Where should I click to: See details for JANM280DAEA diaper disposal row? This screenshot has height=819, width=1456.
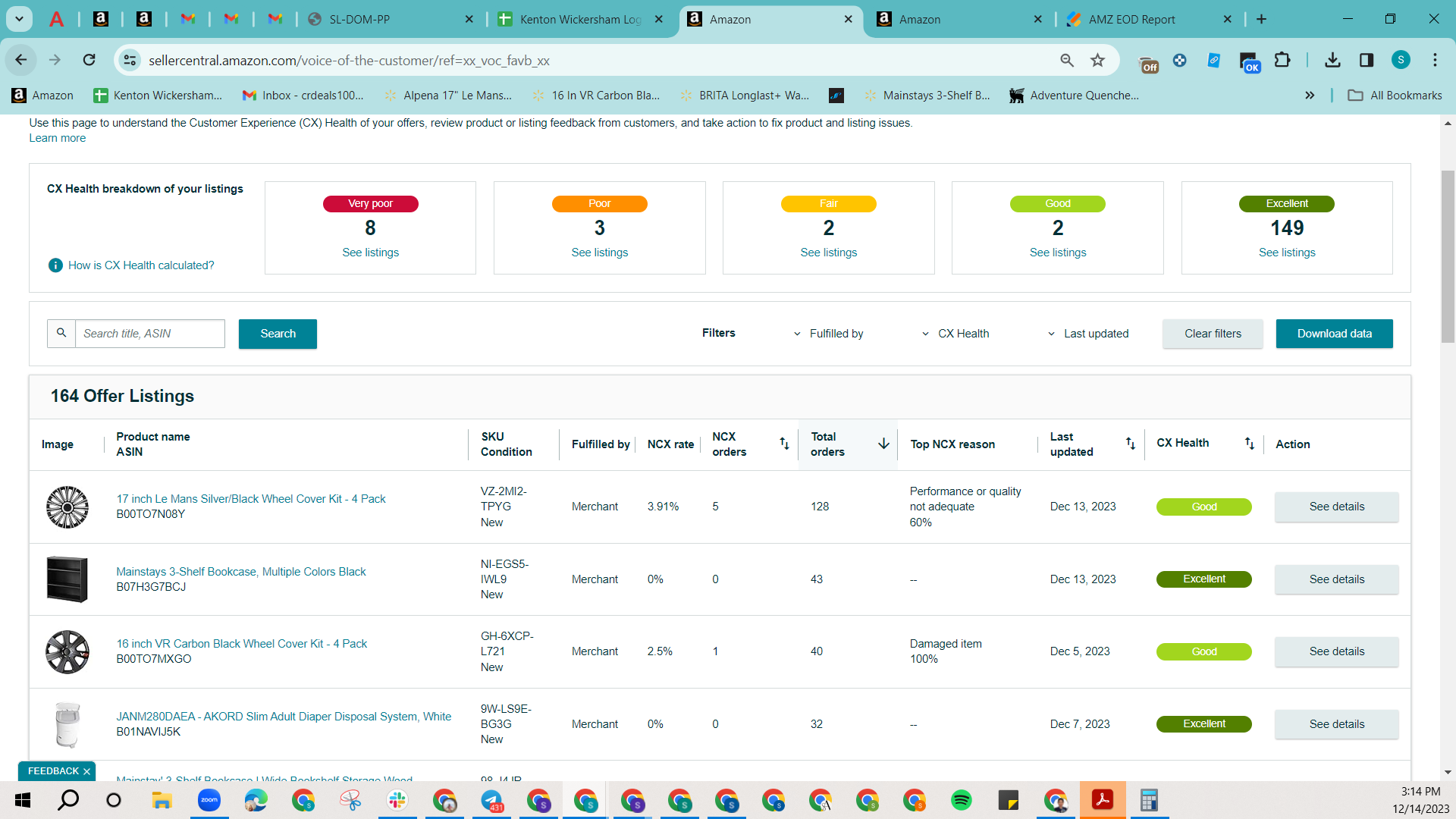(1336, 724)
